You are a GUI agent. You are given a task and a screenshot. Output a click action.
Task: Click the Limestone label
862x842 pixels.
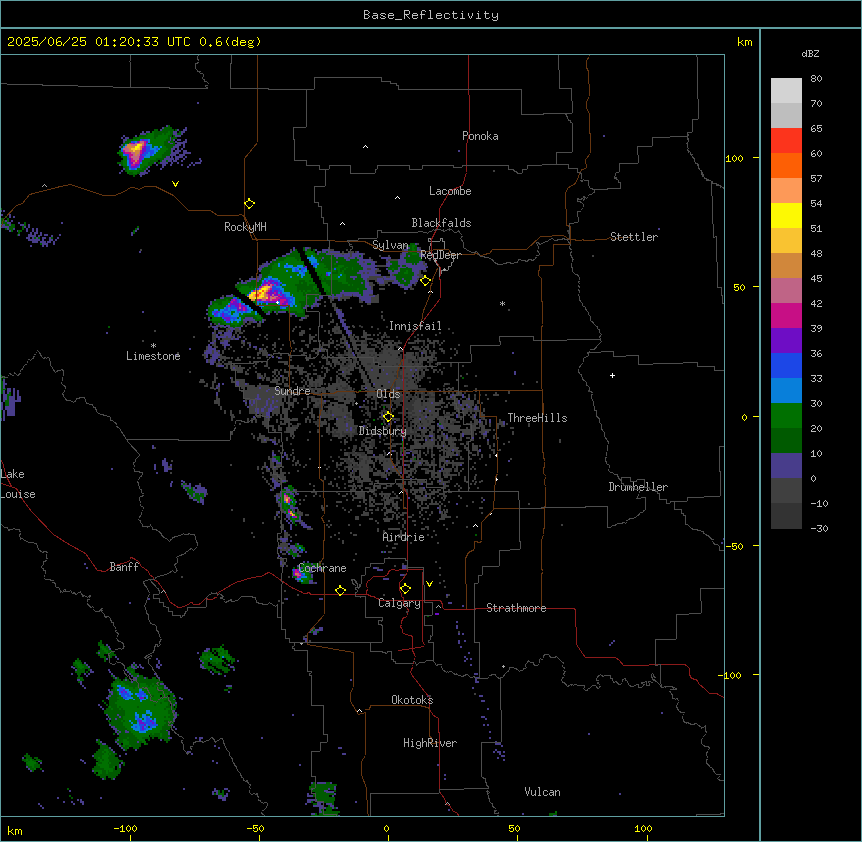(x=153, y=356)
